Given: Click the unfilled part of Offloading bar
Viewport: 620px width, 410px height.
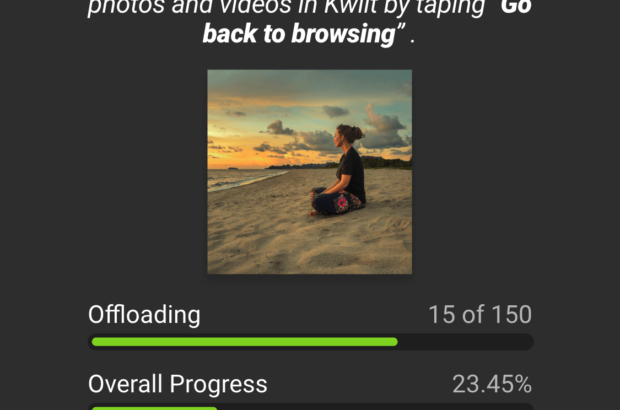Looking at the screenshot, I should 464,342.
